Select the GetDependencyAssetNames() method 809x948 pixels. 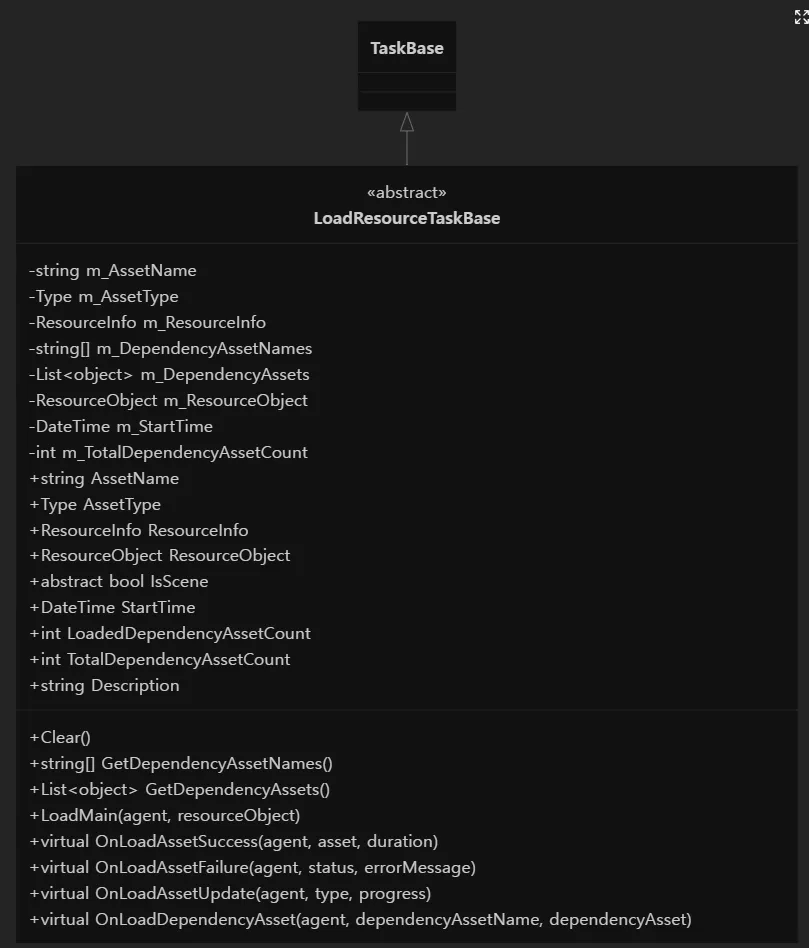(x=181, y=763)
